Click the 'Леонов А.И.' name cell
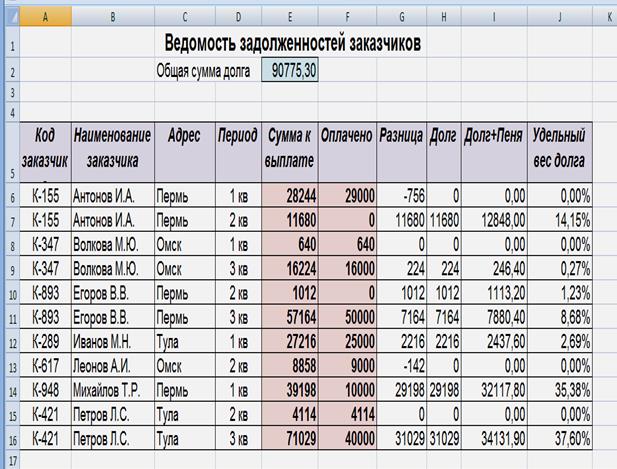The height and width of the screenshot is (469, 617). click(113, 366)
